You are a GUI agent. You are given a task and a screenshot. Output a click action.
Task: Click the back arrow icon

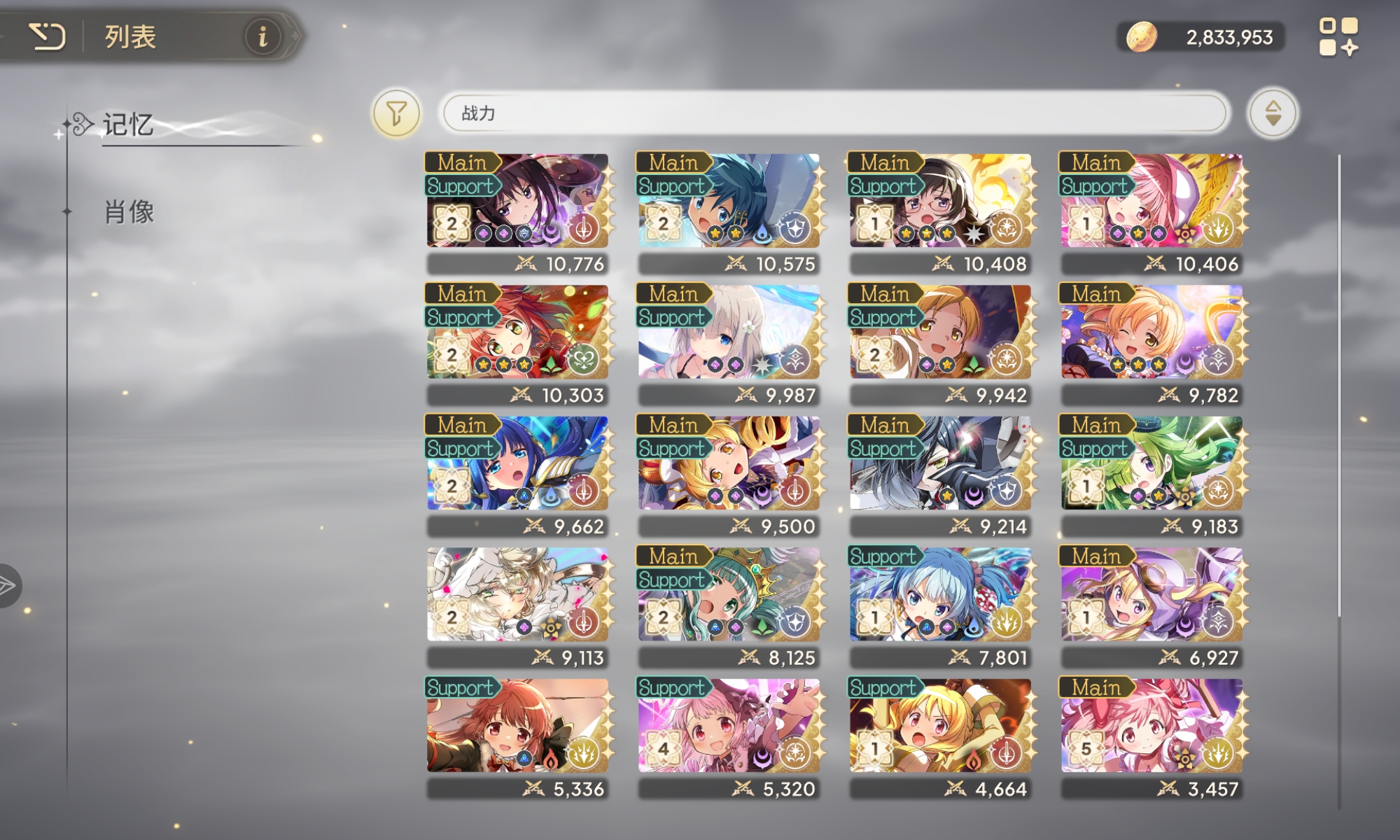coord(47,36)
